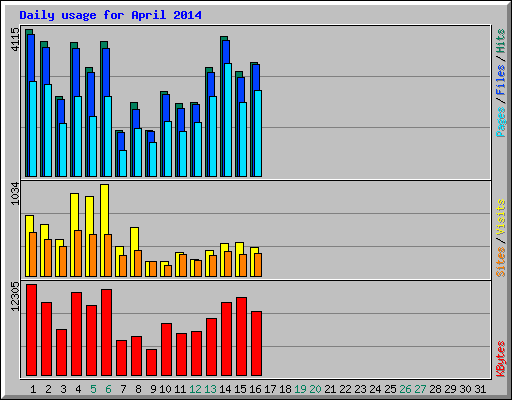512x400 pixels.
Task: Click day label 14 on the x-axis
Action: click(225, 389)
